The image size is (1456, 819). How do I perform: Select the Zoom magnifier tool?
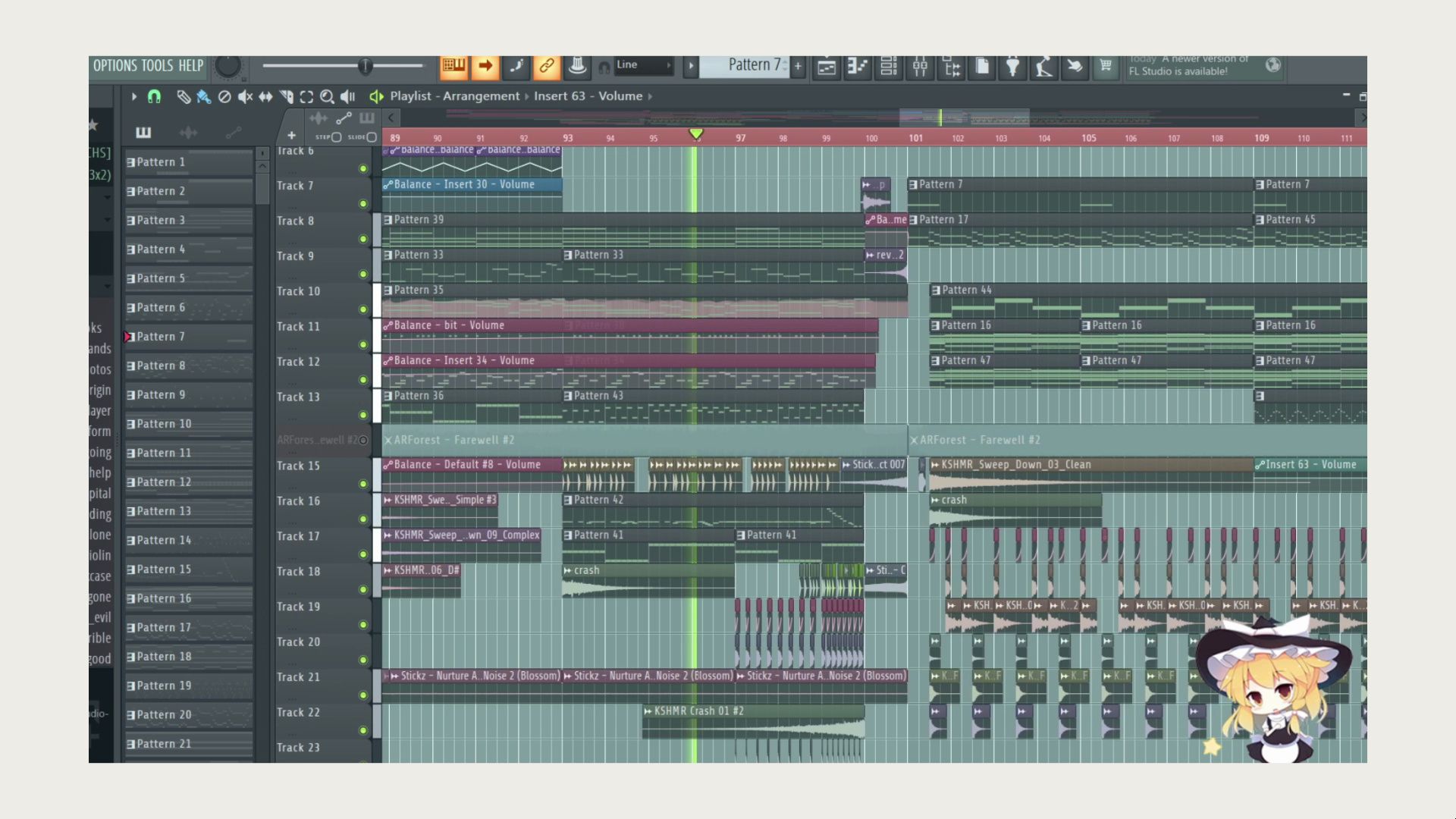327,96
